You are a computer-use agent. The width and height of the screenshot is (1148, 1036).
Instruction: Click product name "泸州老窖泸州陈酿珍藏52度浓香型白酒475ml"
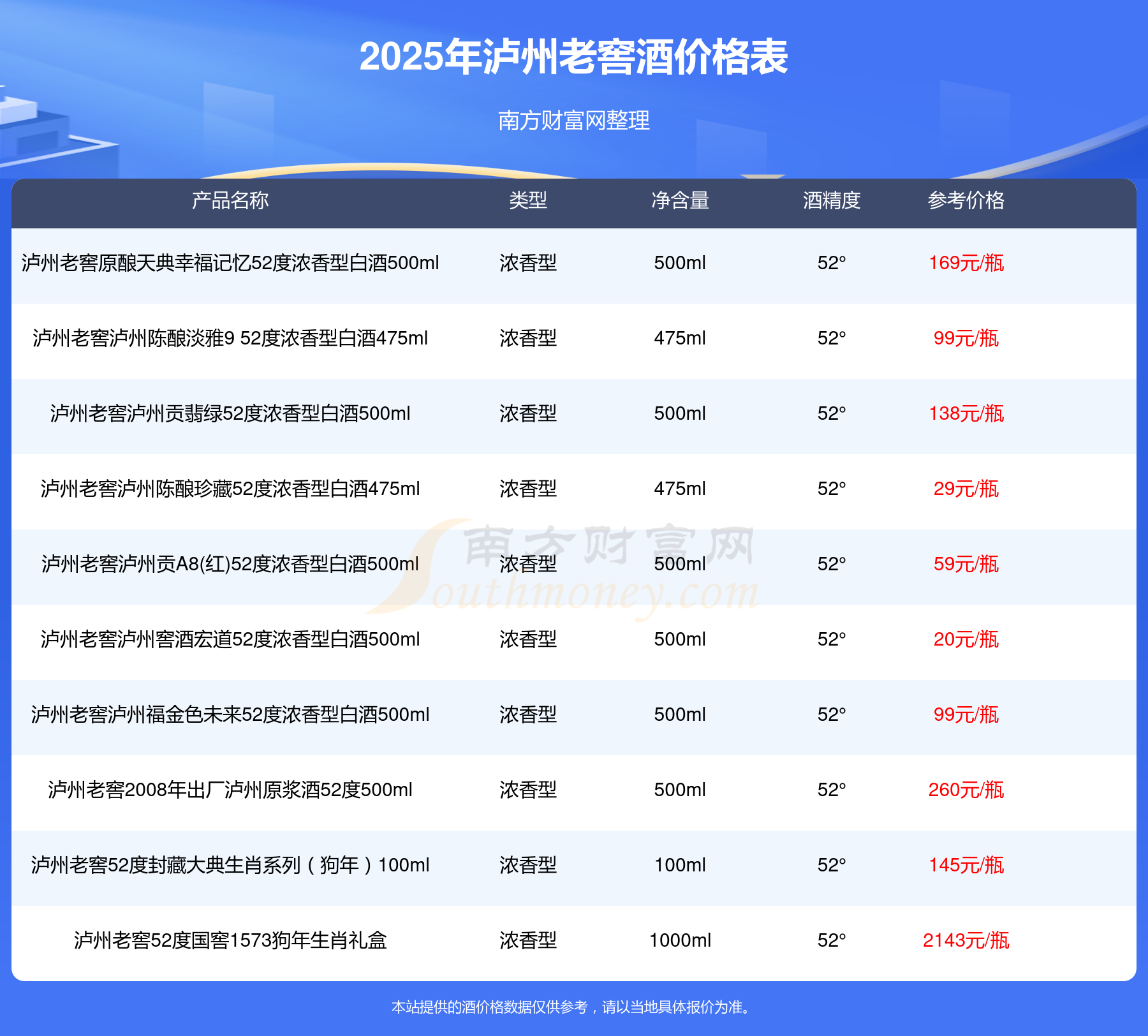pos(230,489)
